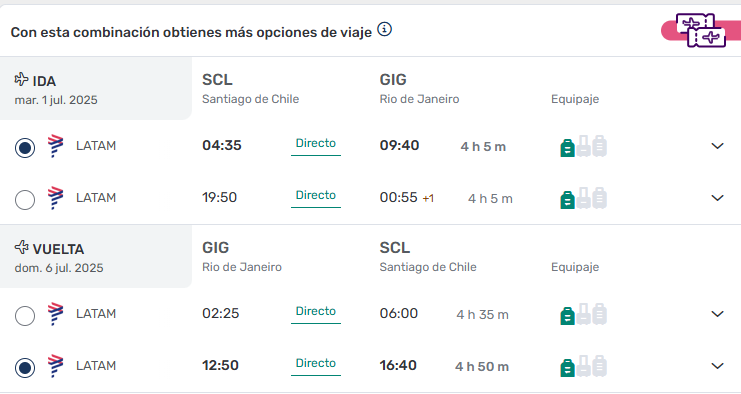Click baggage icons for the 12:50 return flight
Viewport: 741px width, 394px height.
pyautogui.click(x=583, y=366)
